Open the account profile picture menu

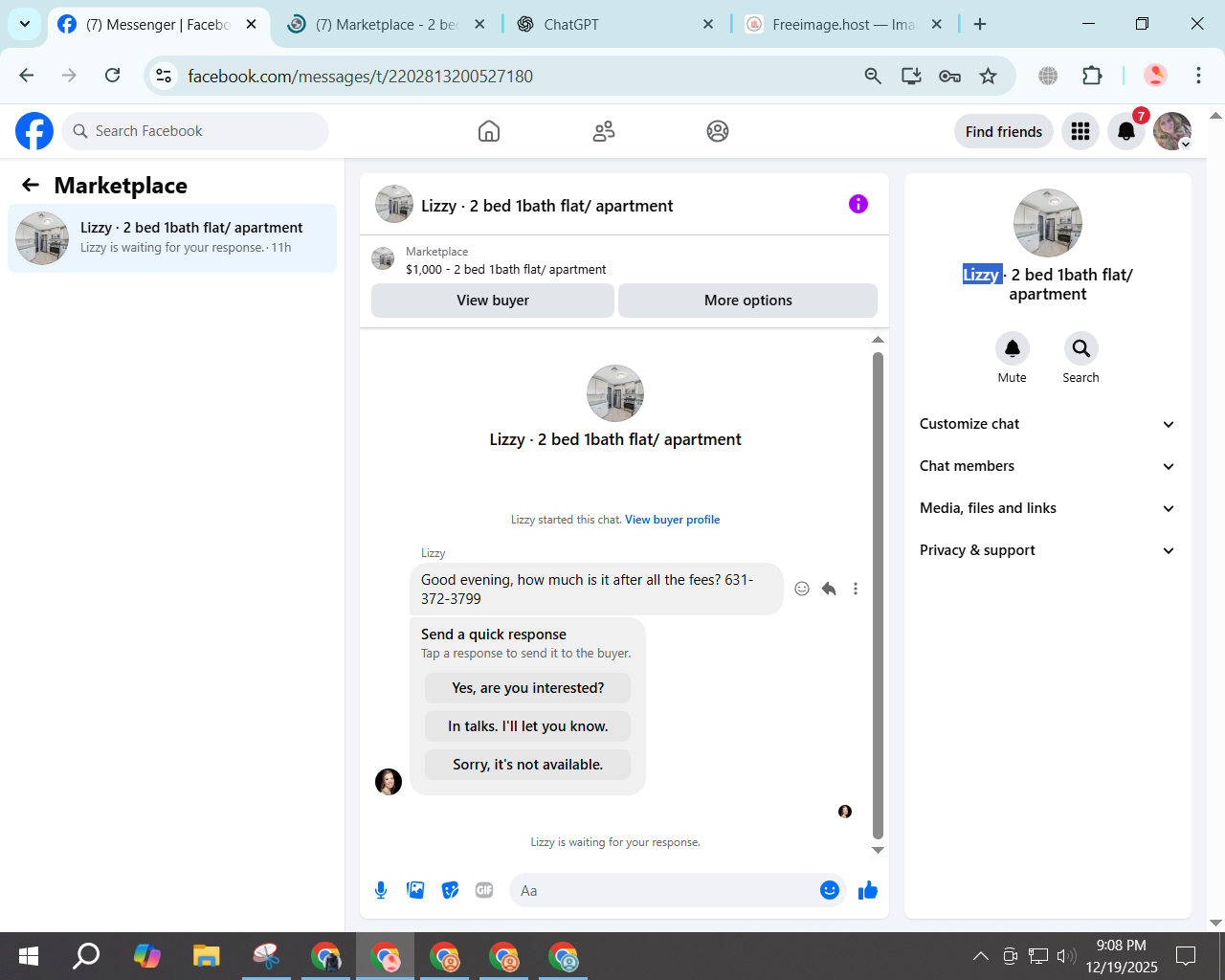tap(1172, 131)
